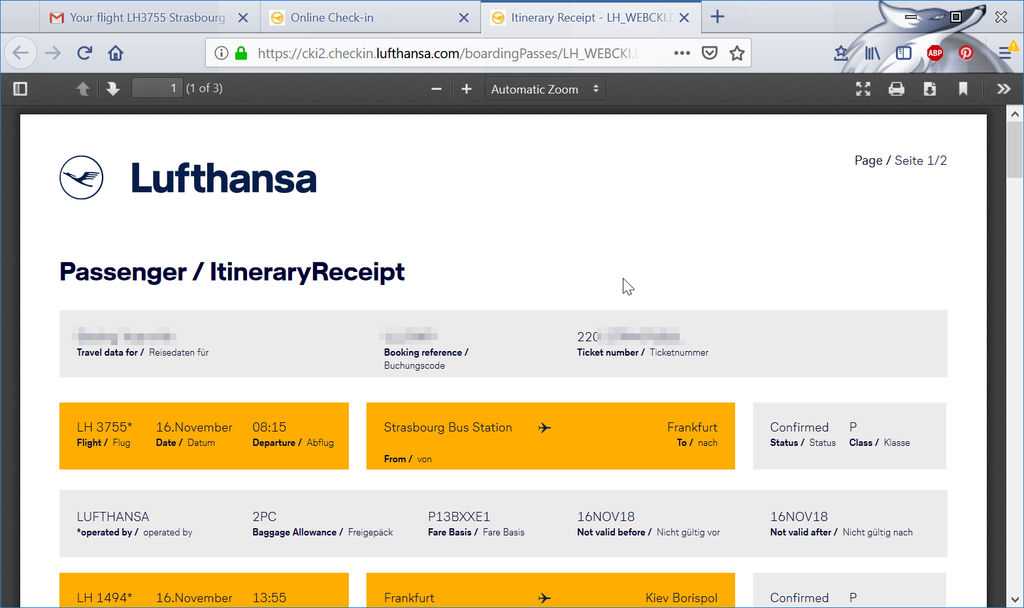
Task: Go to the previous PDF page
Action: [82, 89]
